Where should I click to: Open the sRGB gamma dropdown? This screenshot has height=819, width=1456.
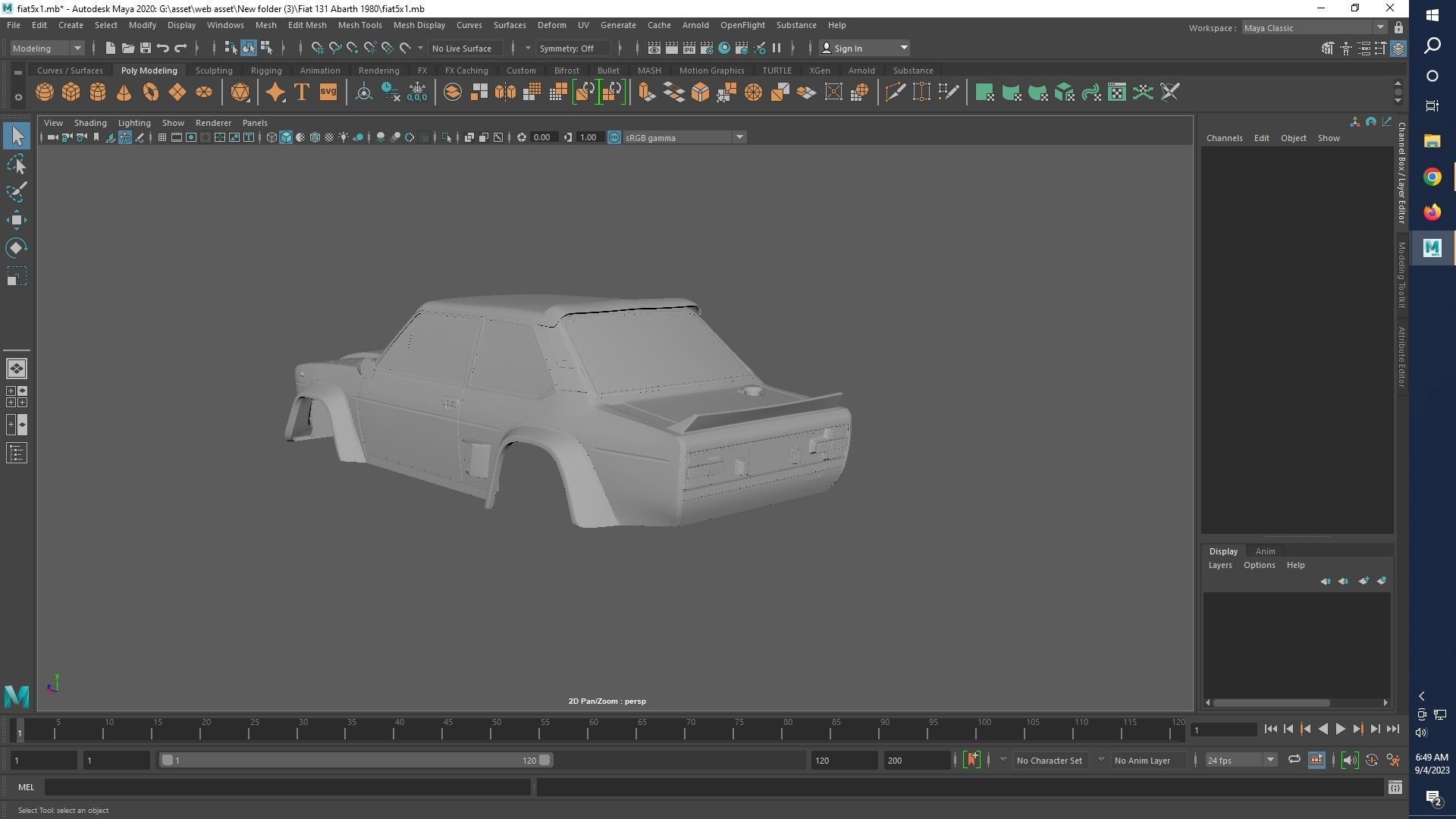tap(684, 137)
